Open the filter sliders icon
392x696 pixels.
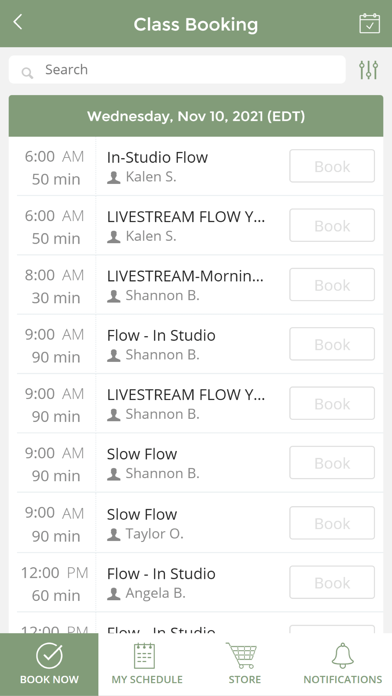(x=368, y=70)
